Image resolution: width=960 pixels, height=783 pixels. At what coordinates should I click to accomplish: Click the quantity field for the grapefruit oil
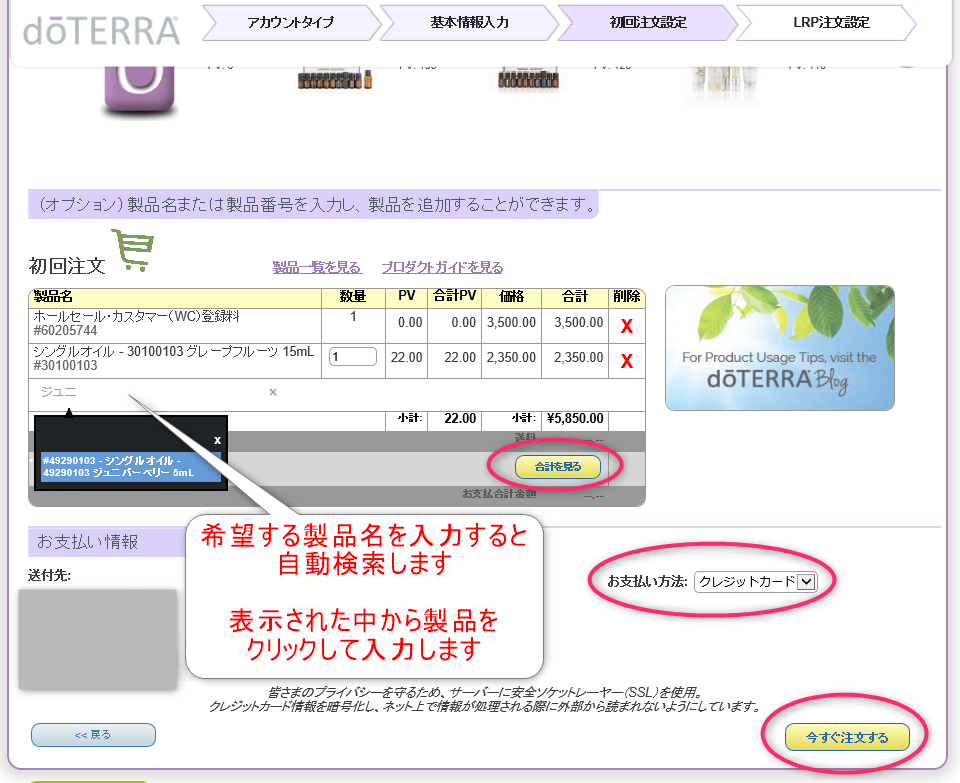352,357
